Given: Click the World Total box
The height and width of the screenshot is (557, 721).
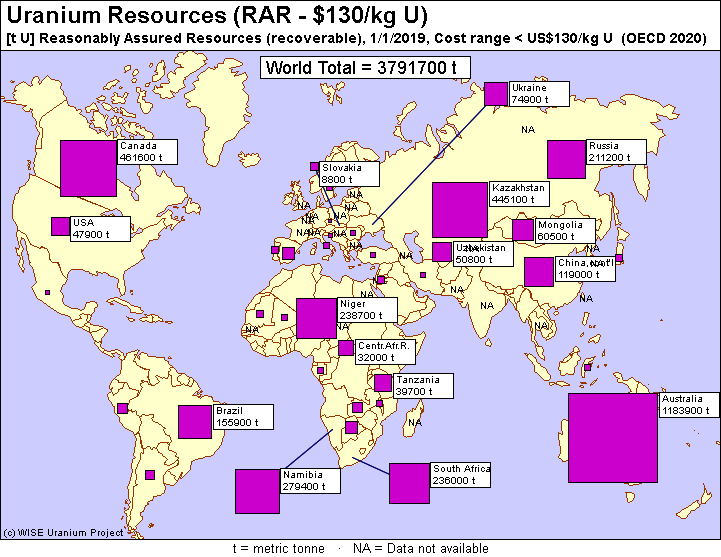Looking at the screenshot, I should [x=365, y=68].
